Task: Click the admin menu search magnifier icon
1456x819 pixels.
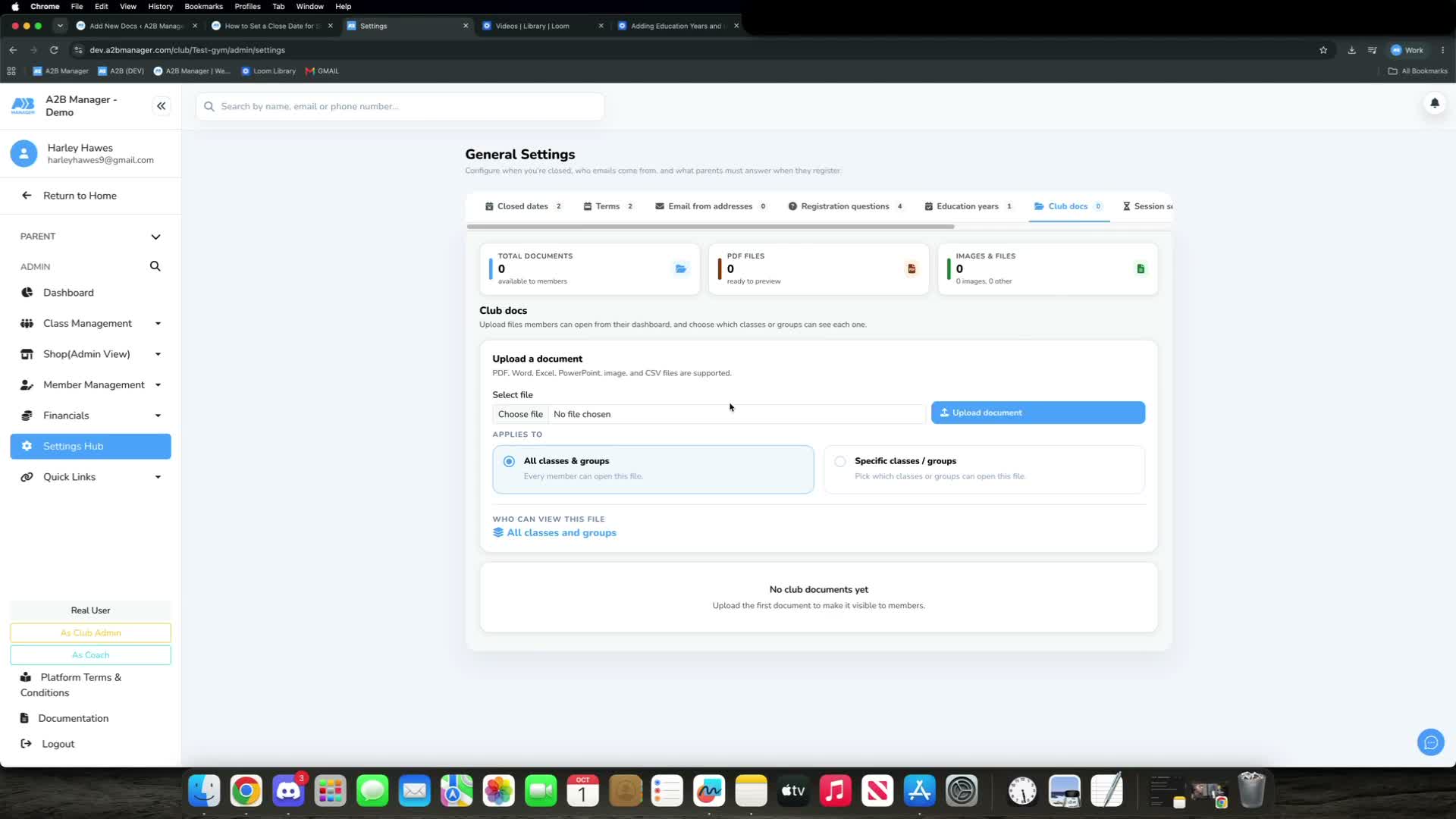Action: [x=155, y=266]
